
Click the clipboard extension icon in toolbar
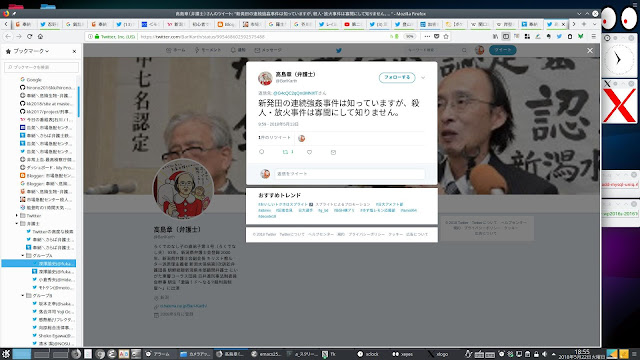(570, 36)
